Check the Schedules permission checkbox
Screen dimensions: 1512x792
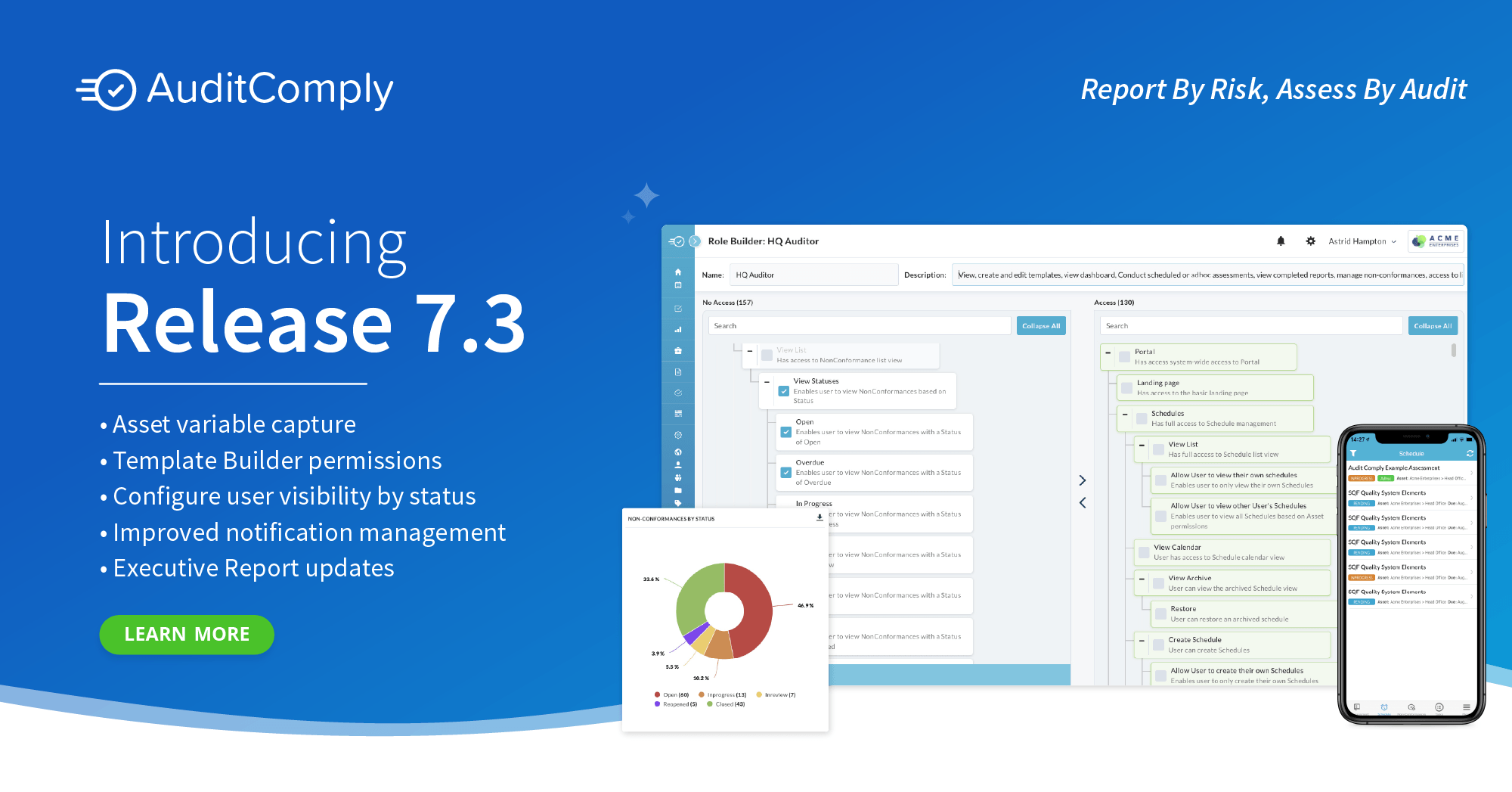click(x=1142, y=418)
